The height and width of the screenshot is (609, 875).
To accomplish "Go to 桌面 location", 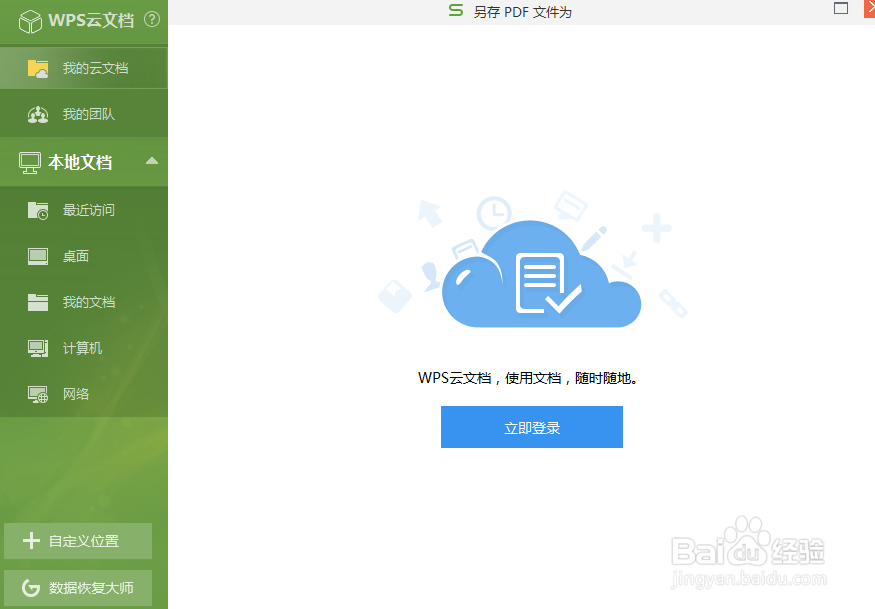I will coord(84,256).
